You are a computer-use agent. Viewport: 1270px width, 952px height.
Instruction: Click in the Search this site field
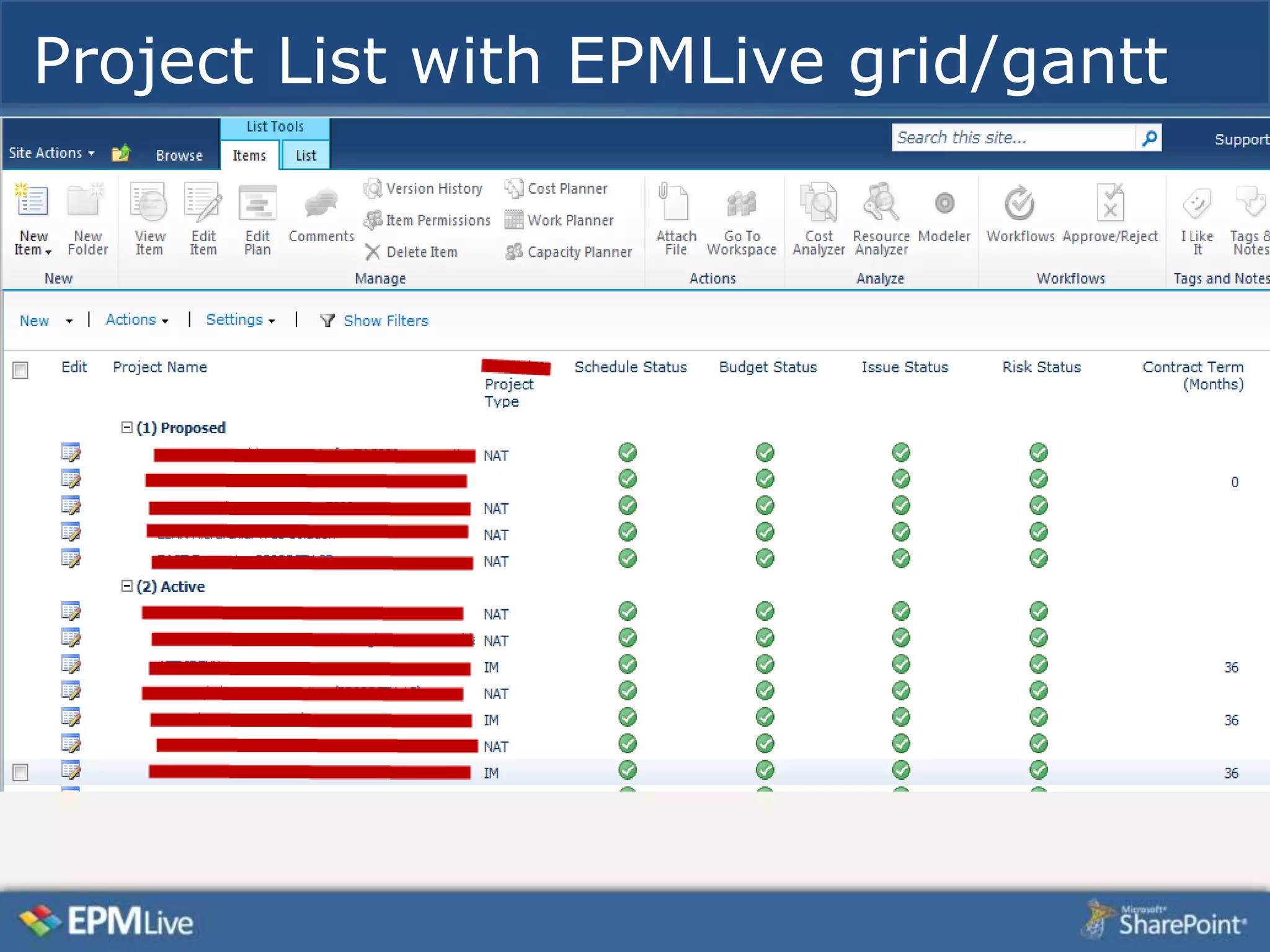click(x=1014, y=138)
